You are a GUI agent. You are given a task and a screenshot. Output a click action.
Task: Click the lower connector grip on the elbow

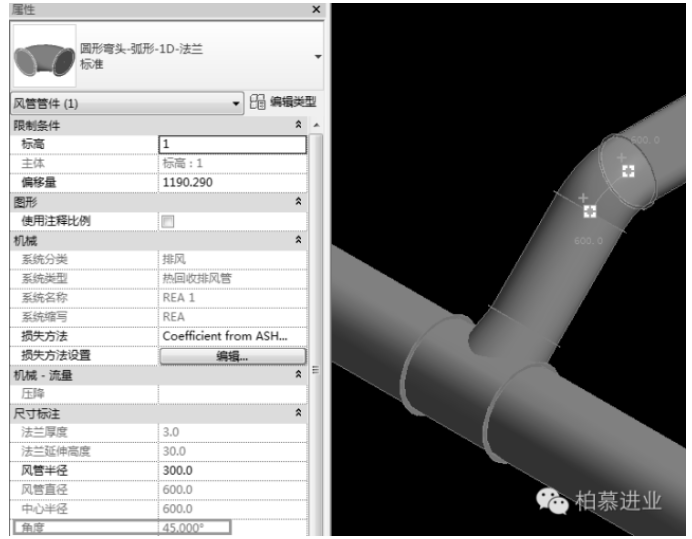590,211
